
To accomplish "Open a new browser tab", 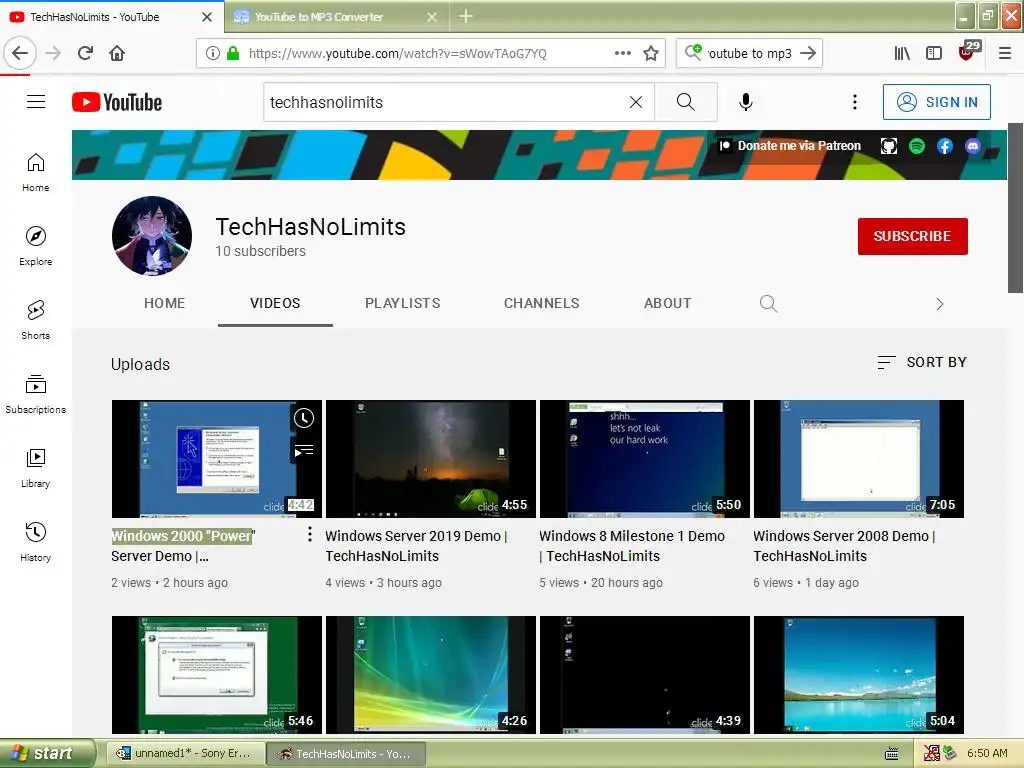I will tap(466, 16).
